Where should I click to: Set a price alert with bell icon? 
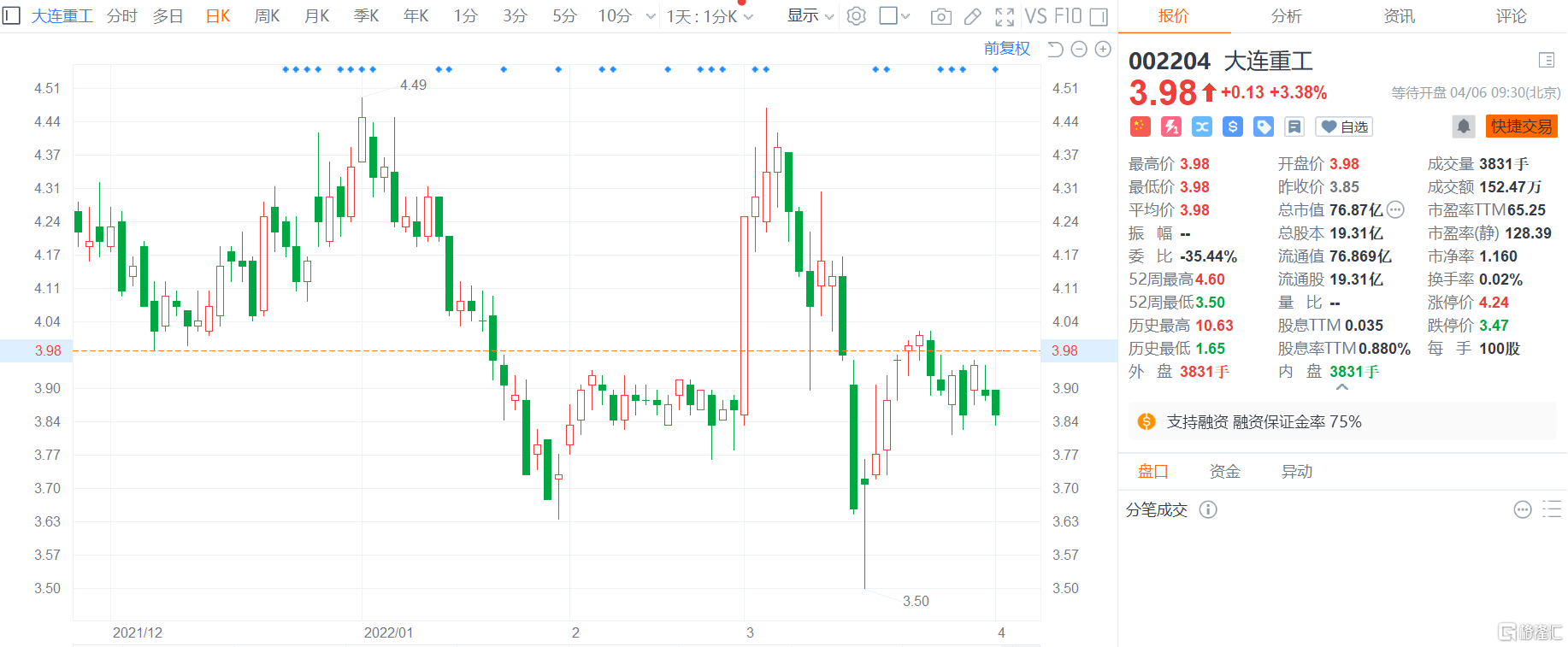[1464, 126]
